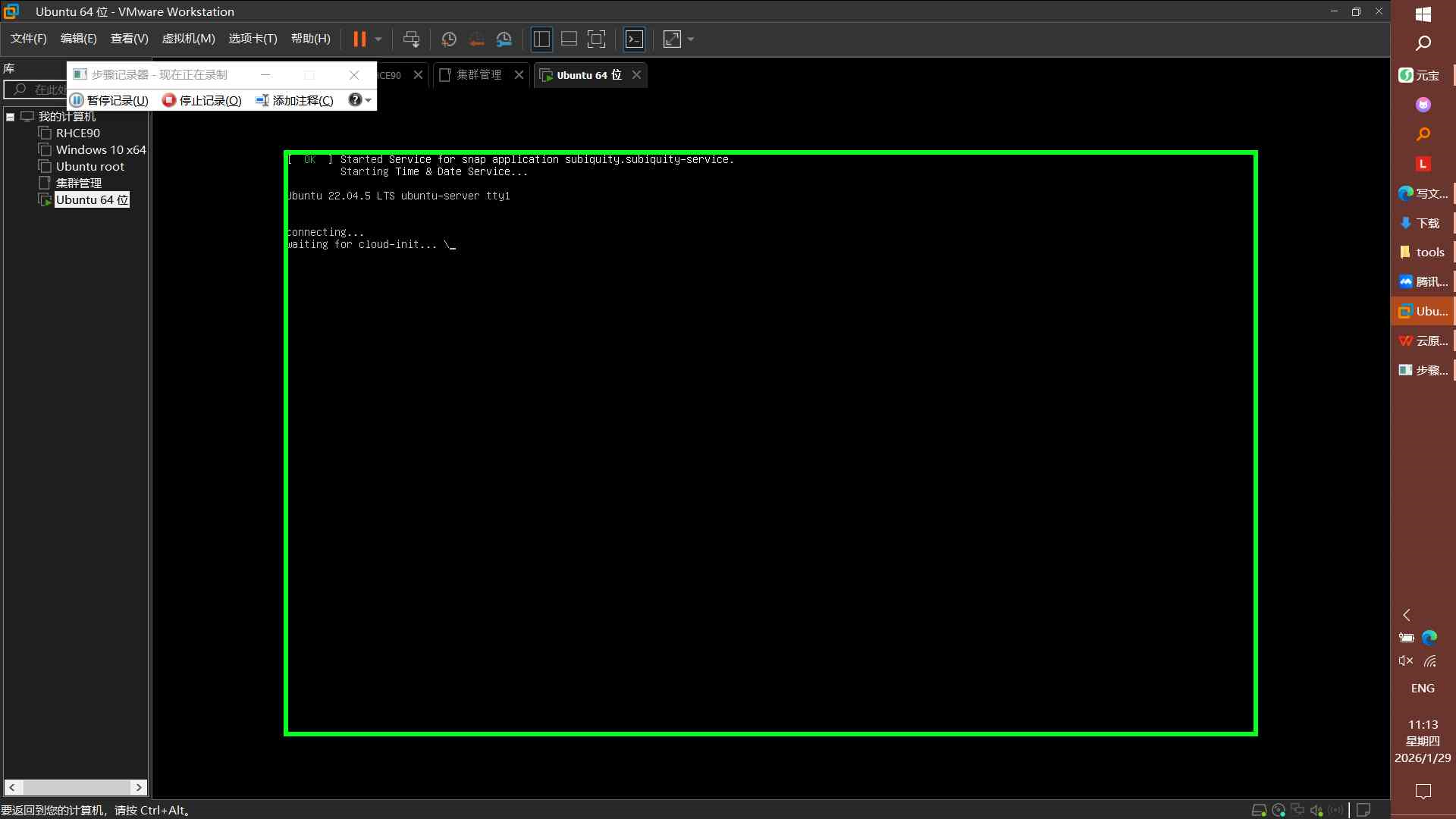Enter full screen mode icon
The image size is (1456, 819).
click(597, 39)
